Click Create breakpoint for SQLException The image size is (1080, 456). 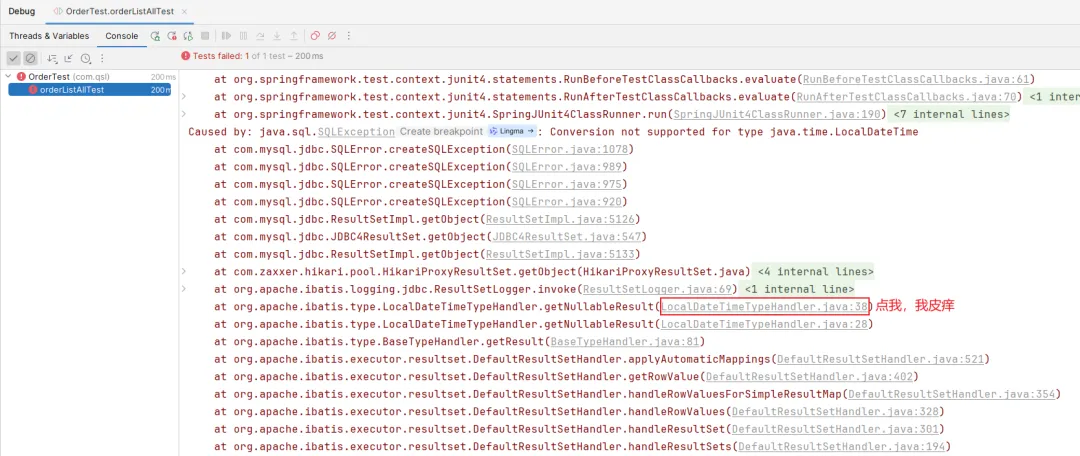442,132
